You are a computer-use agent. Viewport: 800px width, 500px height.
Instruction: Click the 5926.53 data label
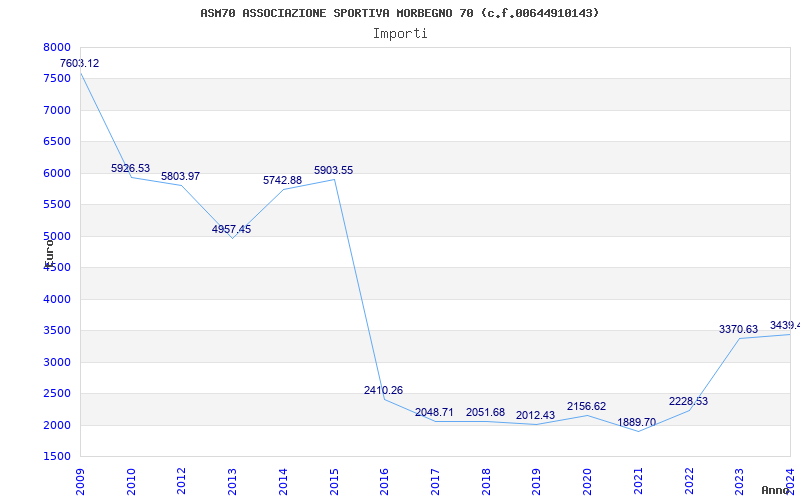click(131, 168)
